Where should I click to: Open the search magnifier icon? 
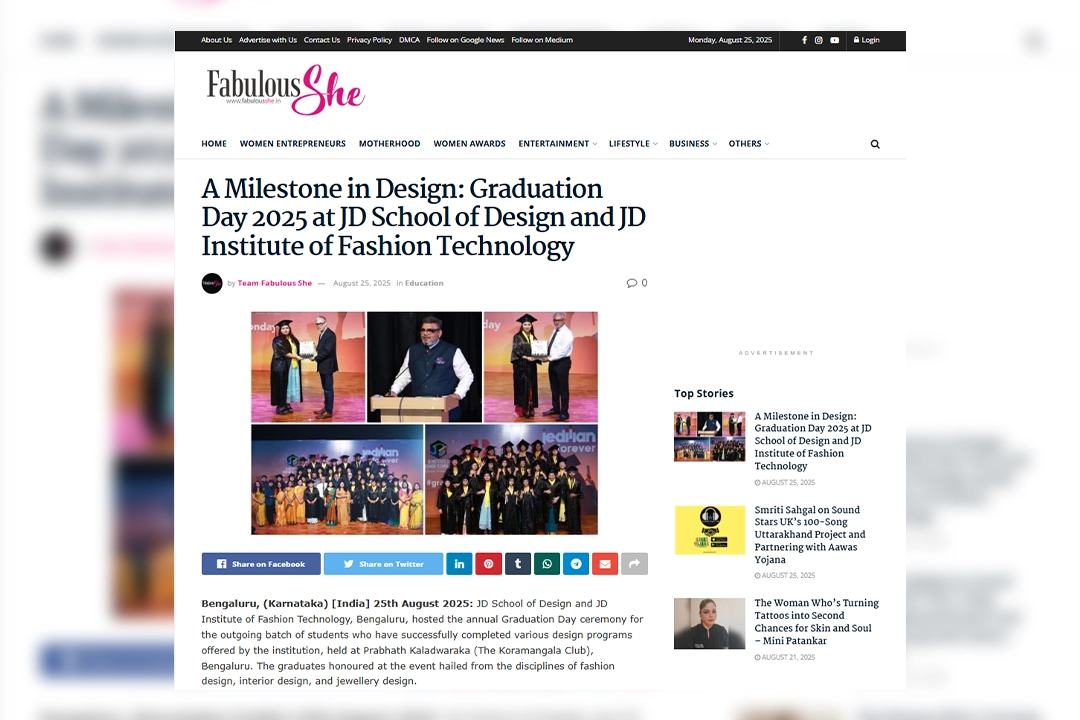coord(875,144)
